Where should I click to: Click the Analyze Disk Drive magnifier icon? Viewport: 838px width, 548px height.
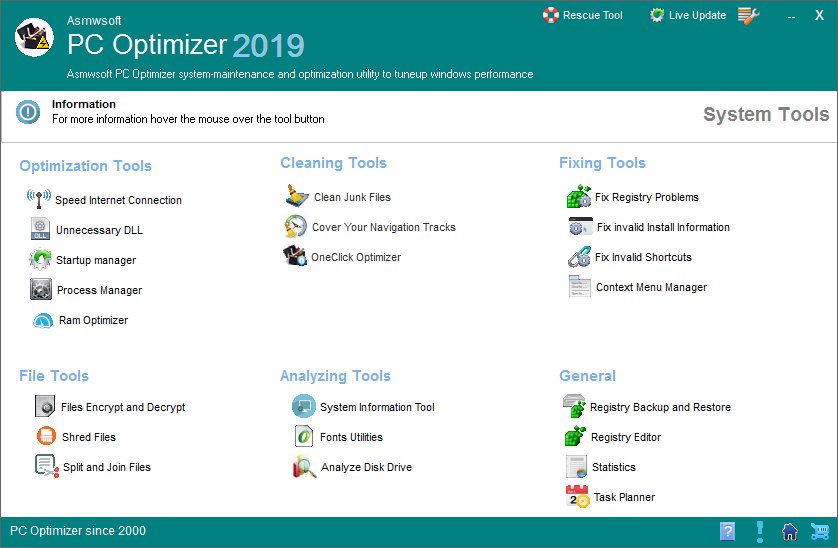tap(305, 466)
